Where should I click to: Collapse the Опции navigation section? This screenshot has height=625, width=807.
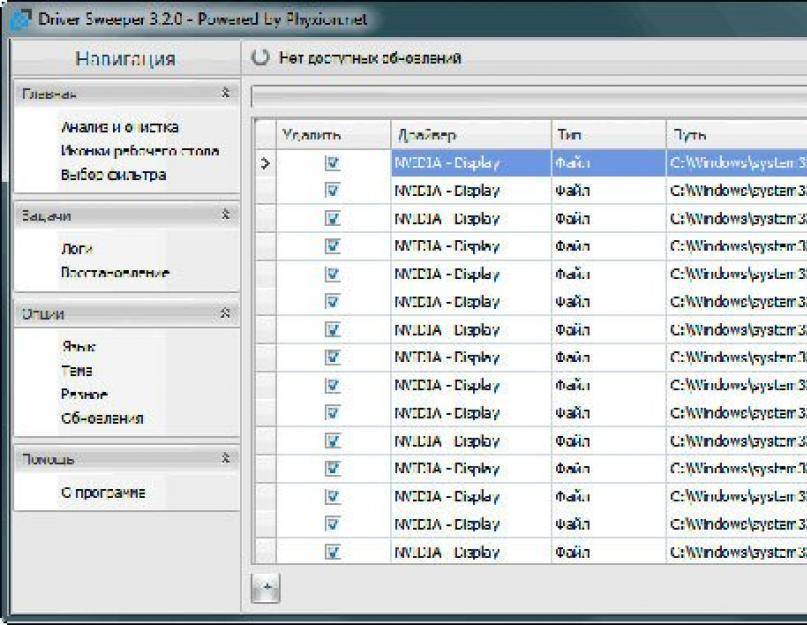[225, 313]
